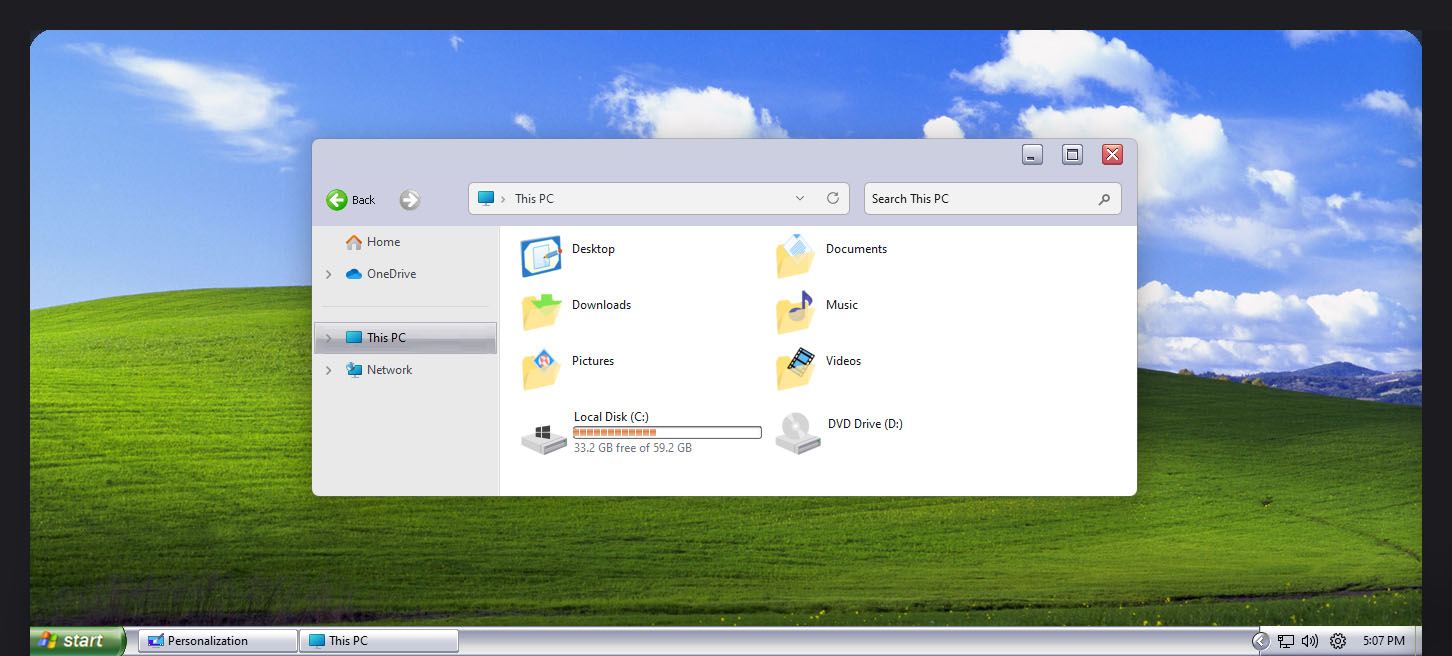Screen dimensions: 1452x656
Task: Click the Local Disk capacity bar
Action: pyautogui.click(x=666, y=431)
